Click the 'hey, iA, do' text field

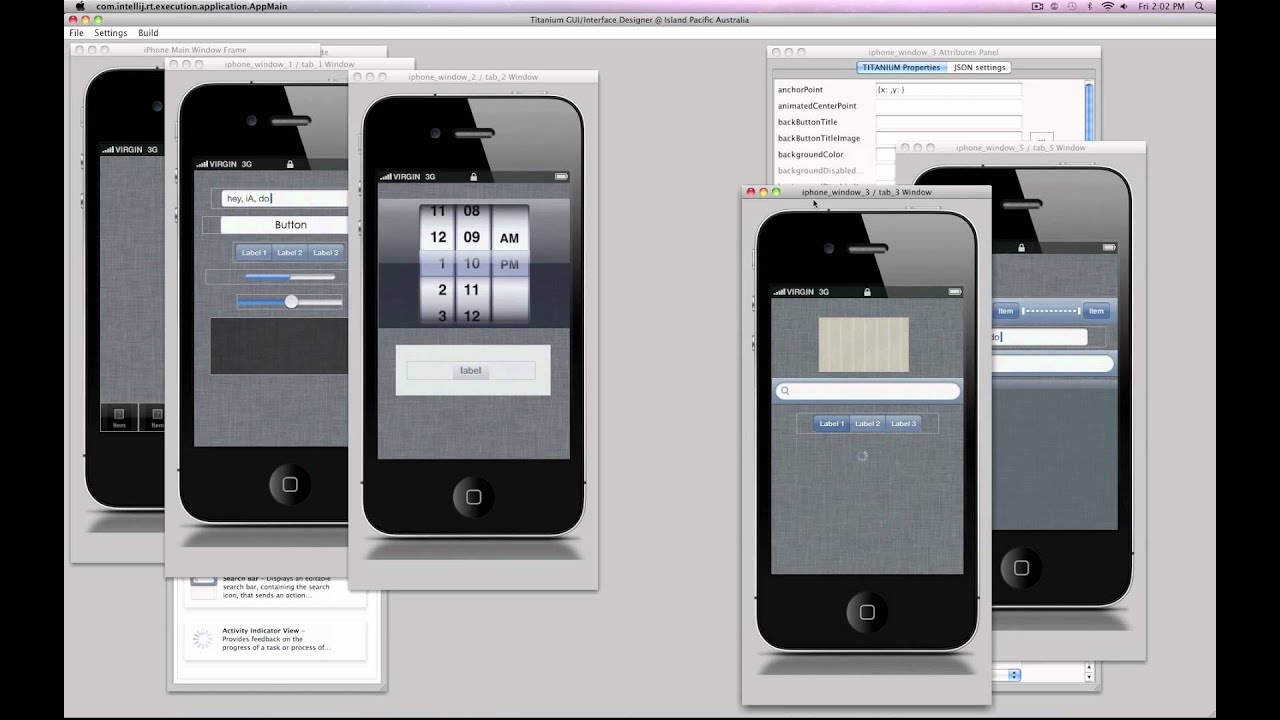284,198
